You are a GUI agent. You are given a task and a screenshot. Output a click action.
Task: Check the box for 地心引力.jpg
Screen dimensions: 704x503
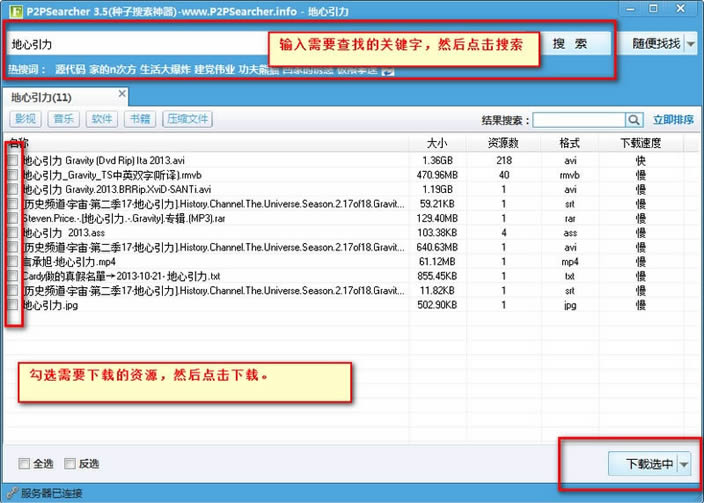point(13,305)
